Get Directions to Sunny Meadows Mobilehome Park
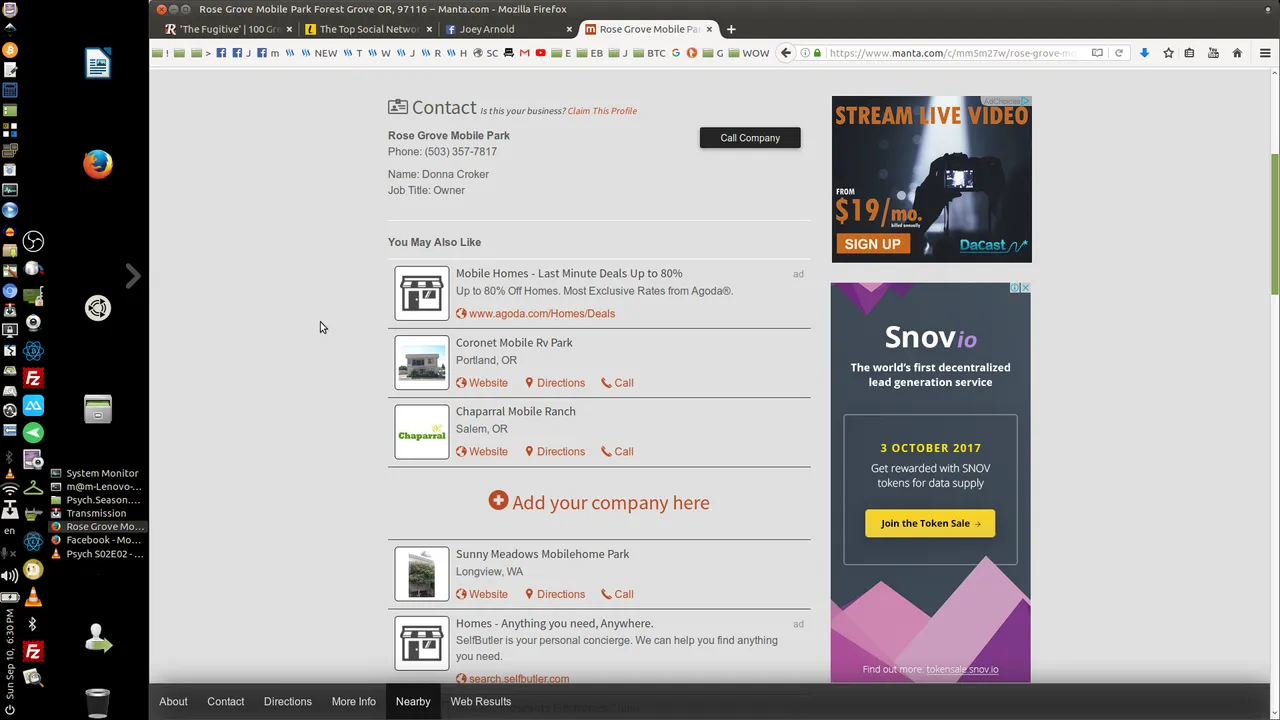Screen dimensions: 1280x720 coord(555,594)
